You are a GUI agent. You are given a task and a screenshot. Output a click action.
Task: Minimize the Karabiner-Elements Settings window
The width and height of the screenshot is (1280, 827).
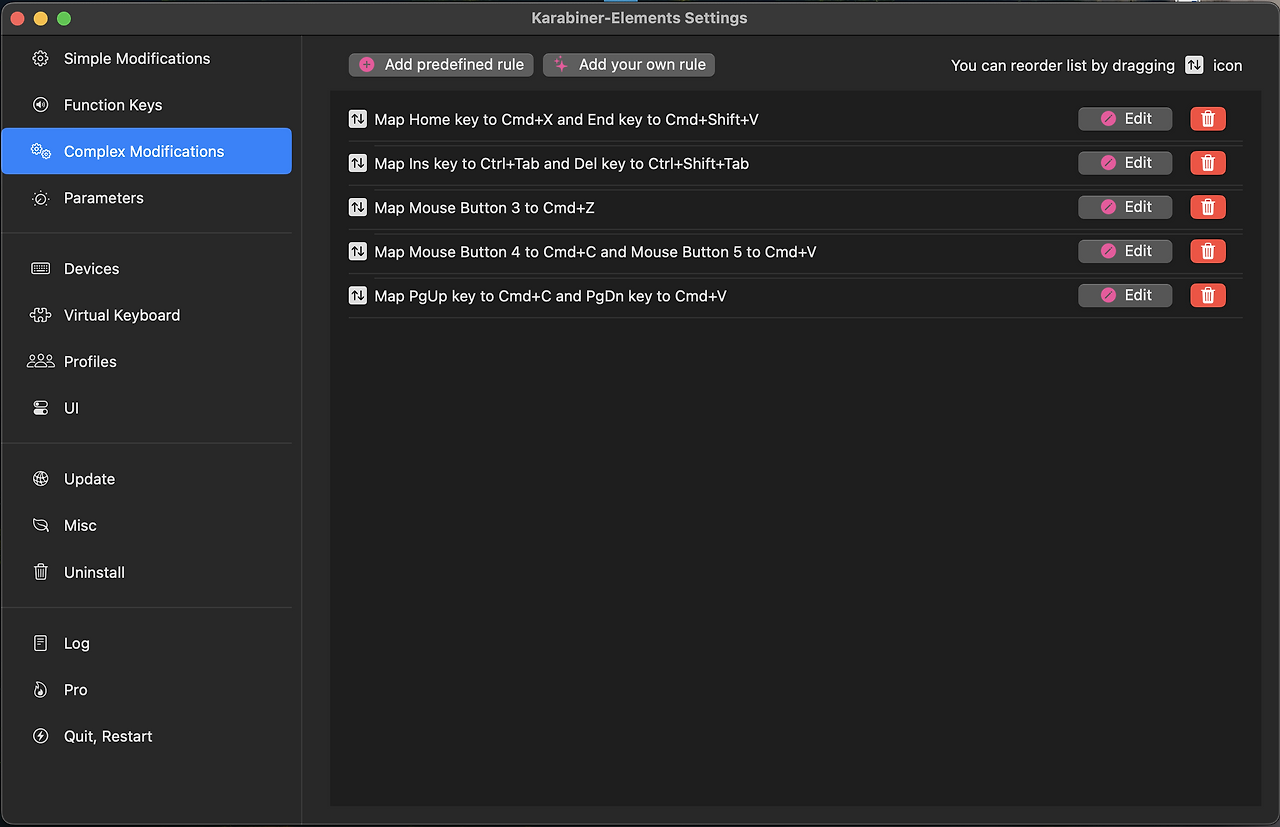point(40,19)
